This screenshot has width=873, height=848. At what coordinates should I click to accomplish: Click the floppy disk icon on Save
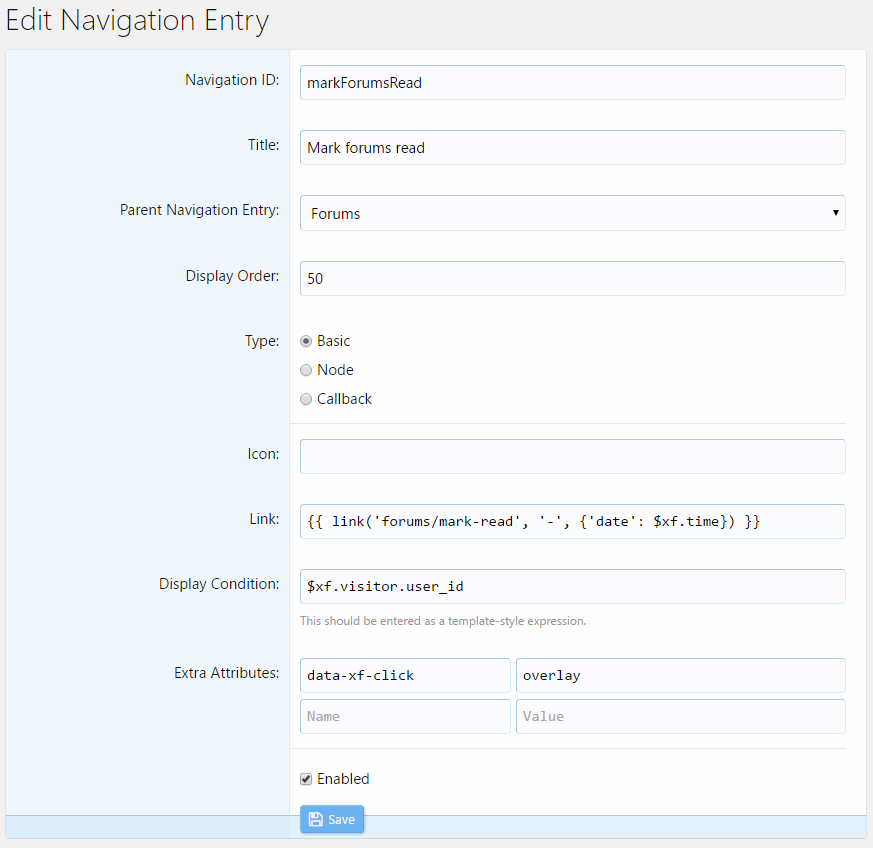(316, 819)
